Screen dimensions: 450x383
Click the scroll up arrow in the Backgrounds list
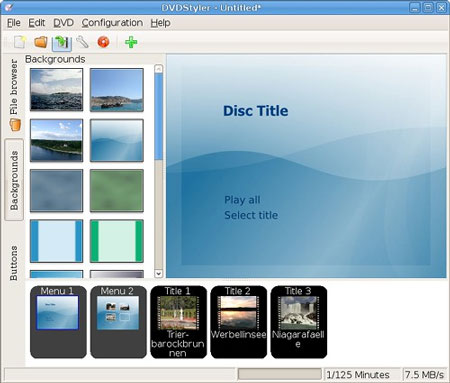[159, 68]
